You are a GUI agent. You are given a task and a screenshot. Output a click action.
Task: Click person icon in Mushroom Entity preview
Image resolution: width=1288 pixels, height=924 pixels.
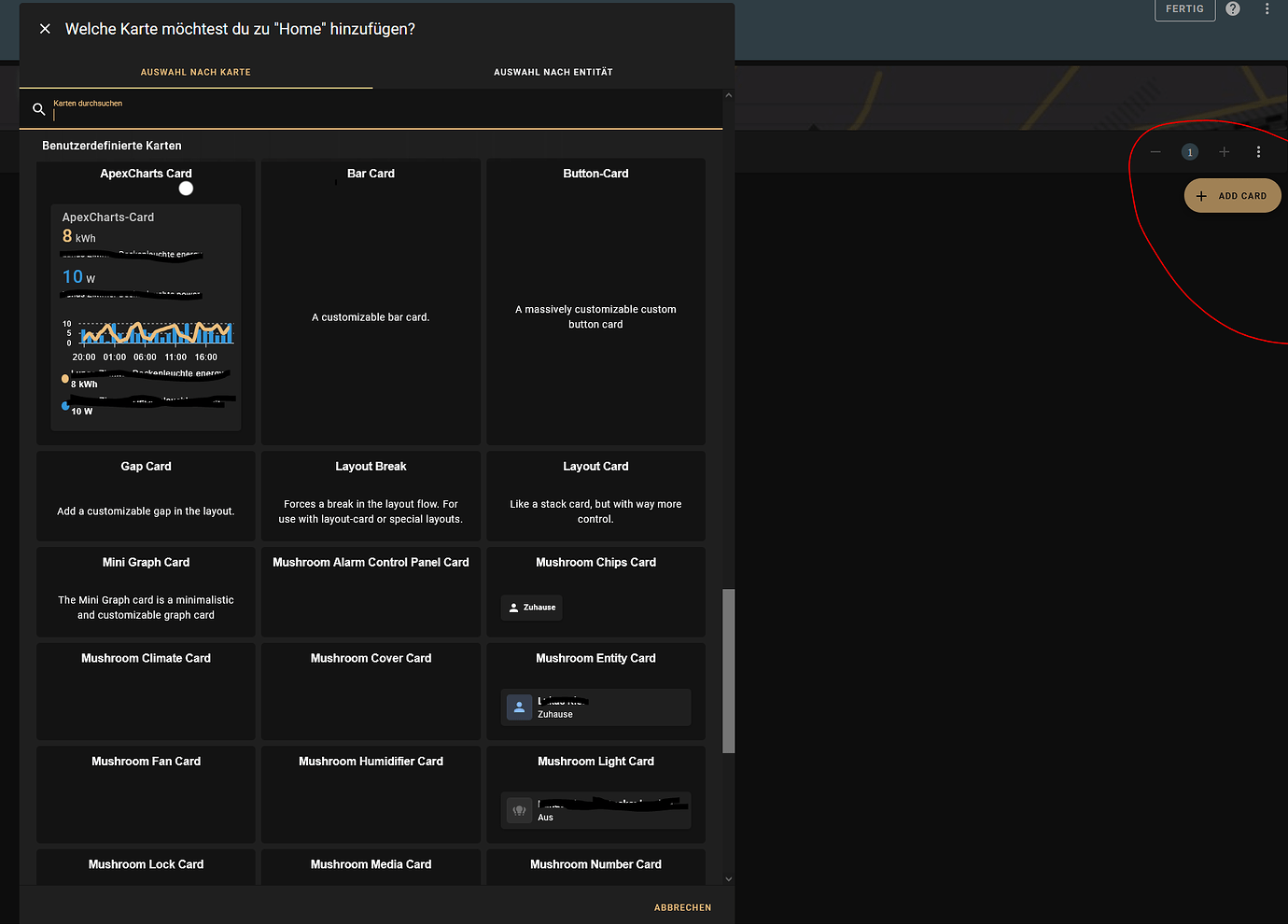click(519, 707)
